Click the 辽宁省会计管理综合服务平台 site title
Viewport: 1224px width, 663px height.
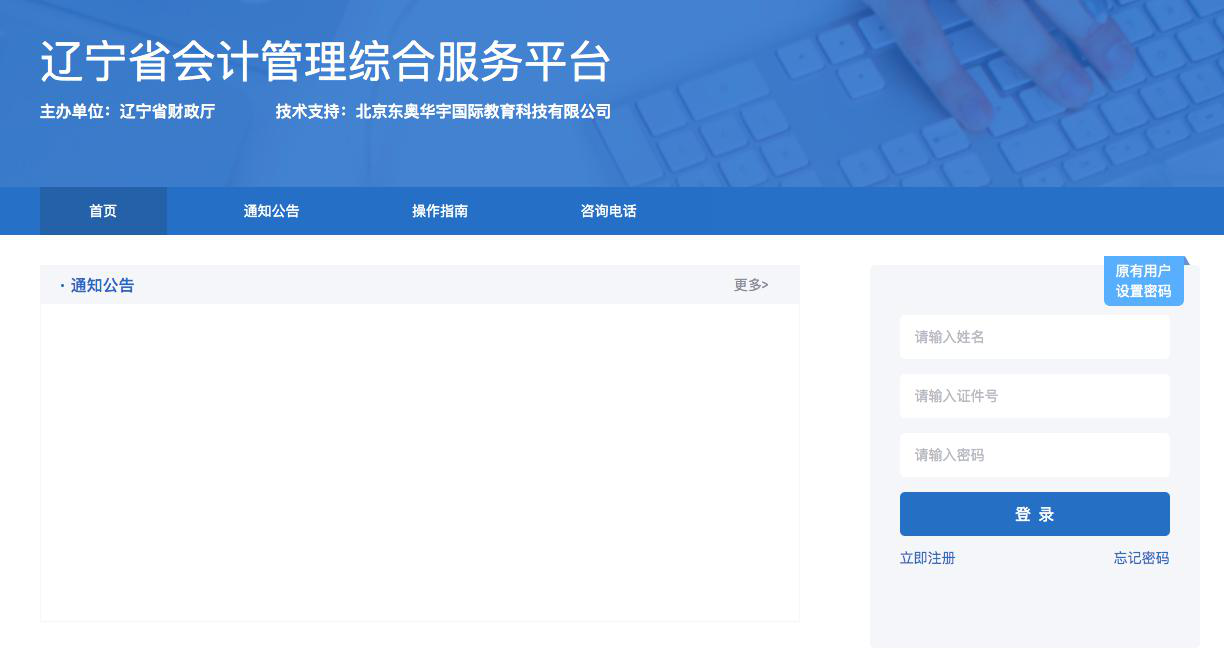pyautogui.click(x=325, y=62)
